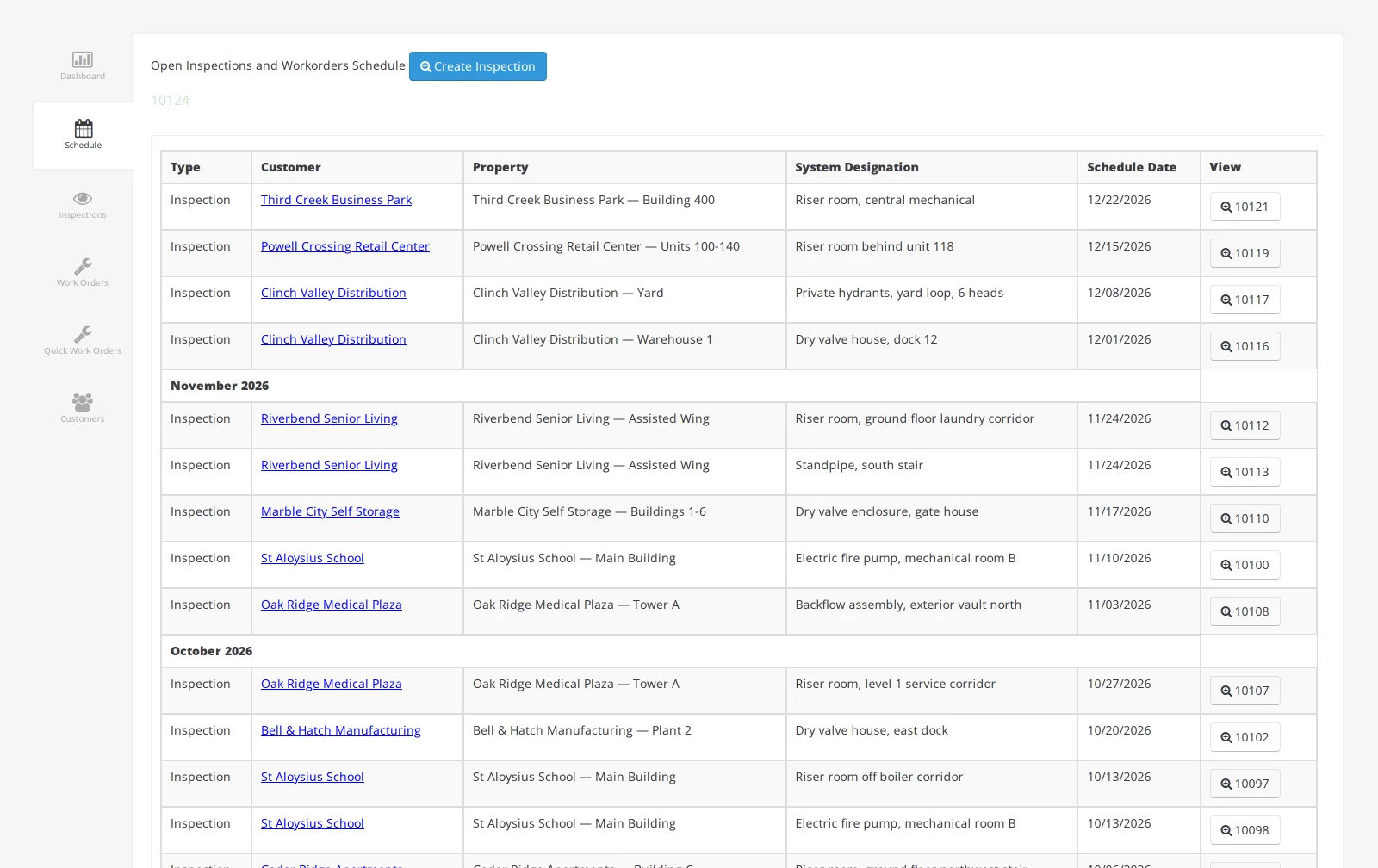Click the 10124 number below the title
This screenshot has width=1378, height=868.
[171, 100]
